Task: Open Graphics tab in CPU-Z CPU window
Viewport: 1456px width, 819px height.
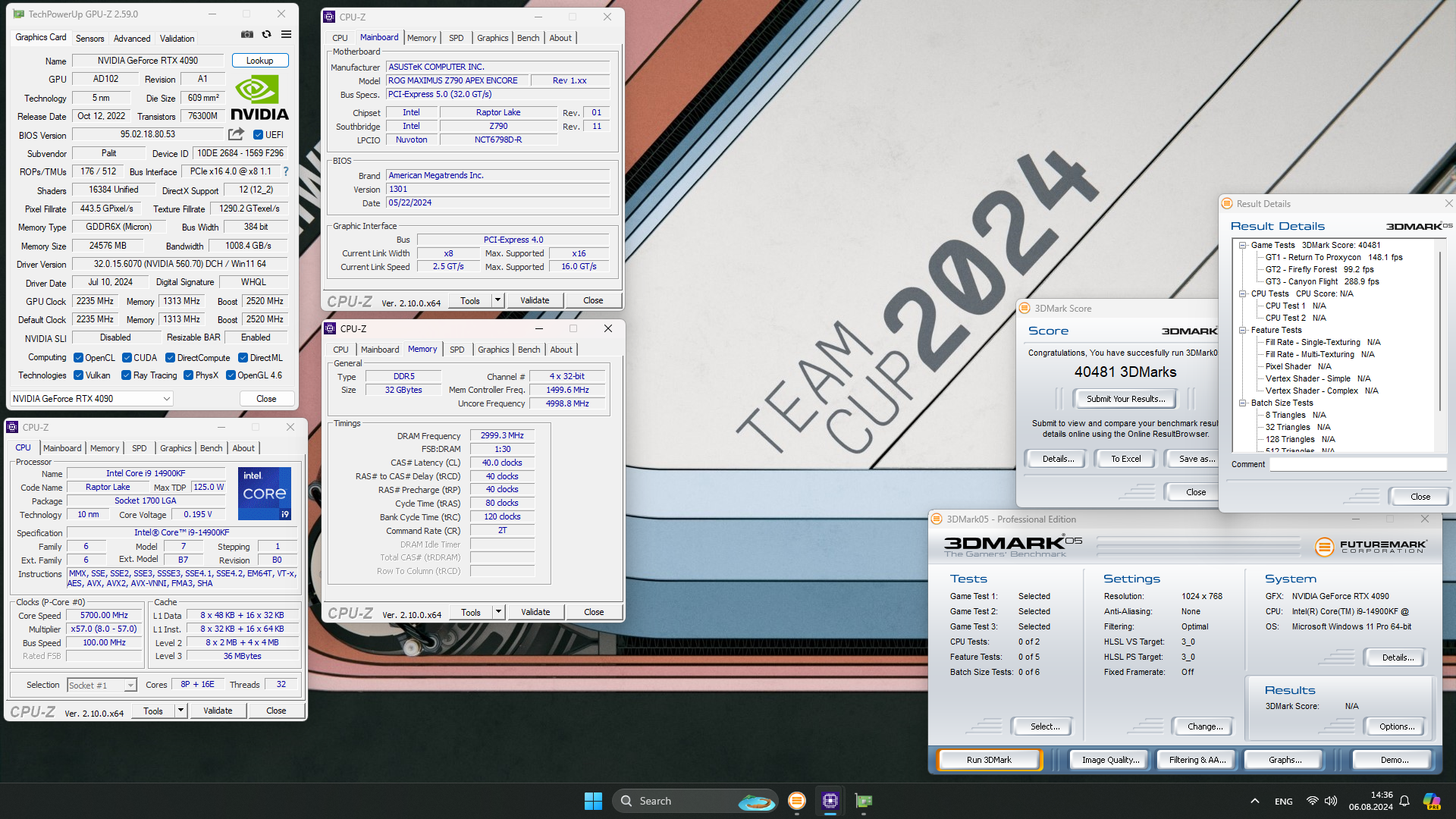Action: 176,448
